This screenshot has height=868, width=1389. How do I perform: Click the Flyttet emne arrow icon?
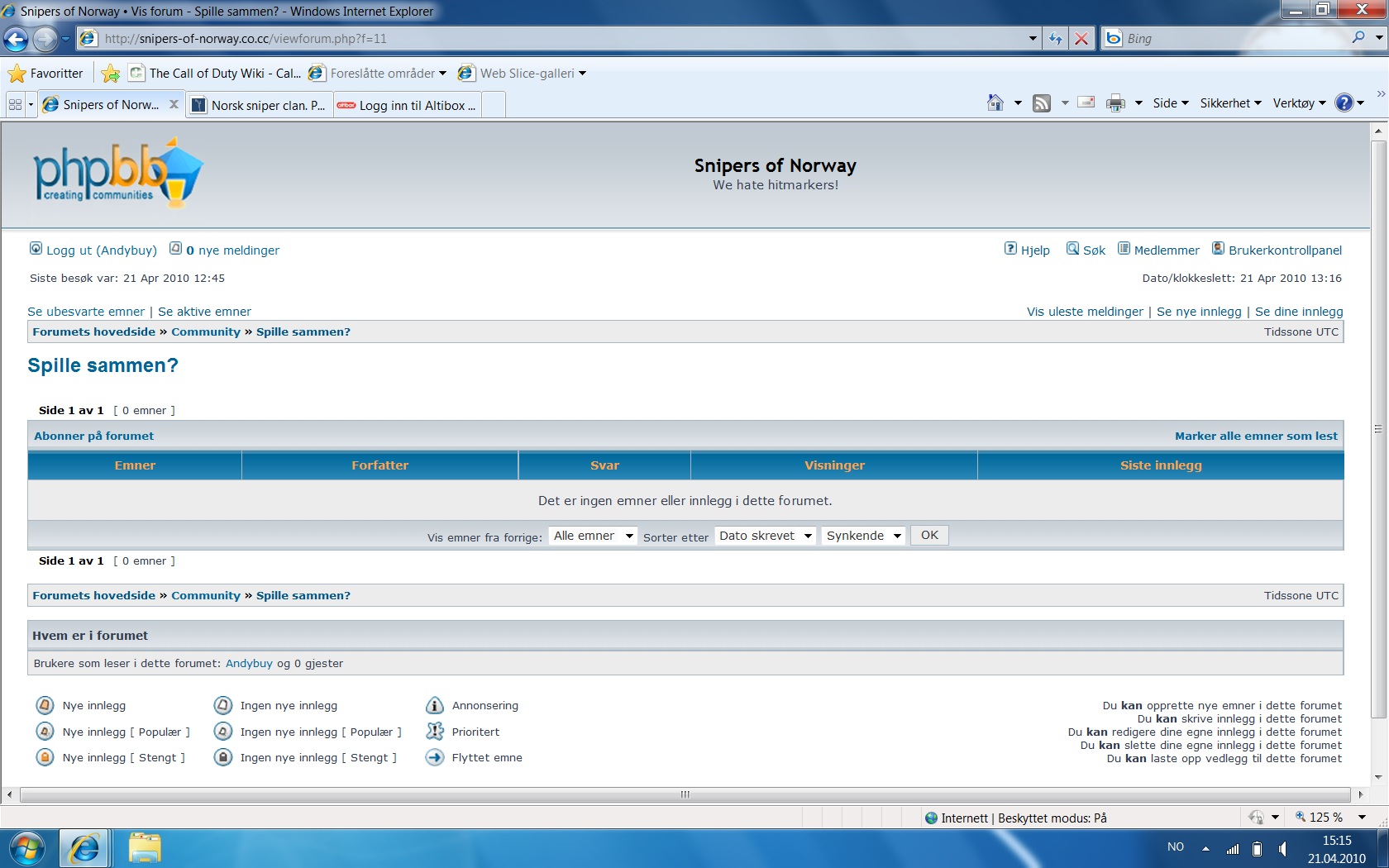coord(435,757)
